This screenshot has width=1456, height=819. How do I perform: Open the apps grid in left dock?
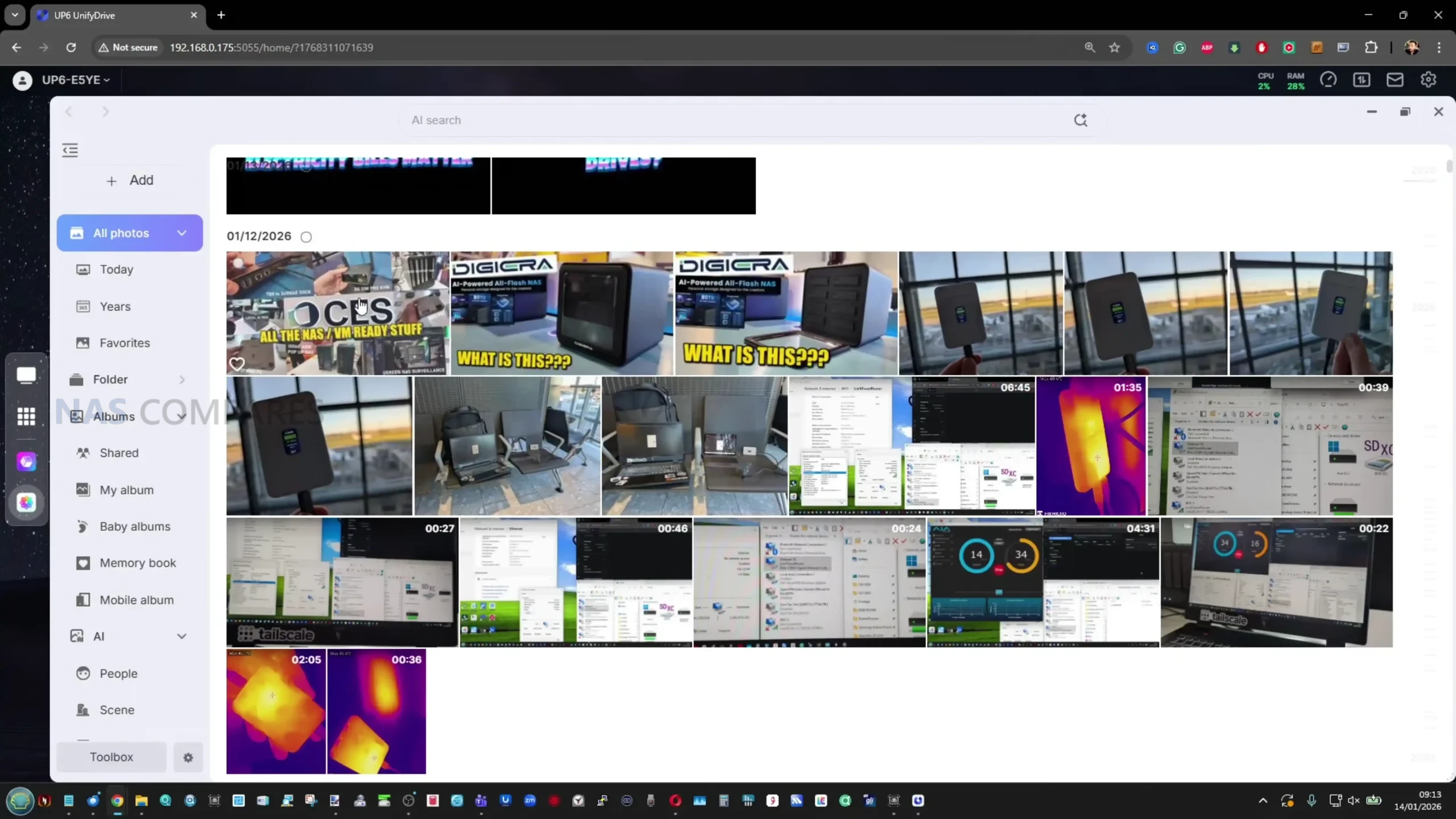tap(26, 416)
